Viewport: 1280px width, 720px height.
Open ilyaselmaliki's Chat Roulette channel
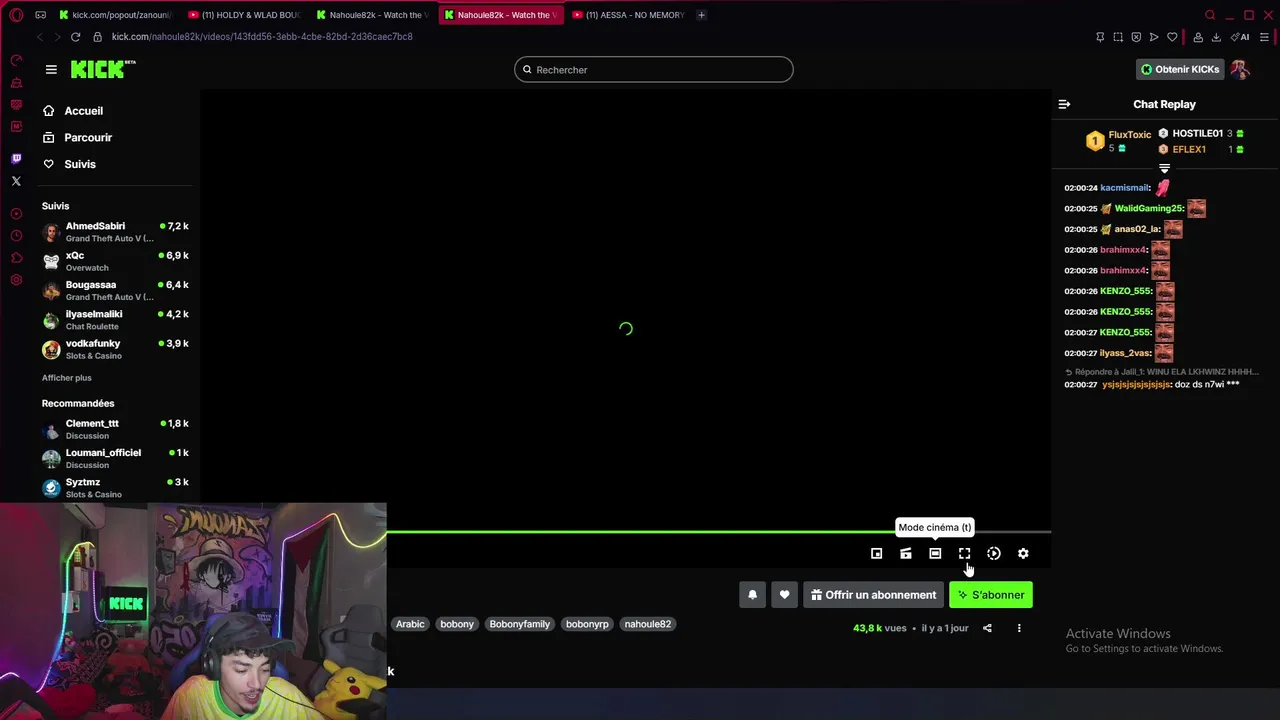(x=115, y=320)
